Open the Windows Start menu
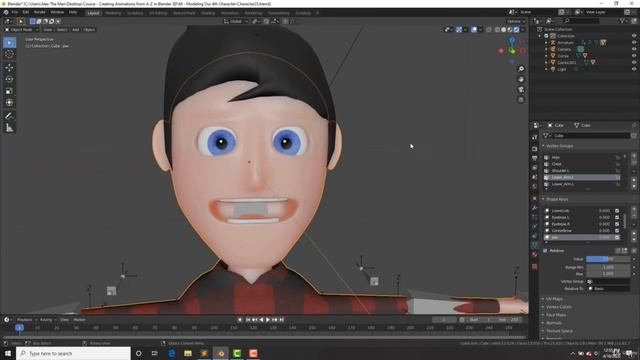 (8, 353)
